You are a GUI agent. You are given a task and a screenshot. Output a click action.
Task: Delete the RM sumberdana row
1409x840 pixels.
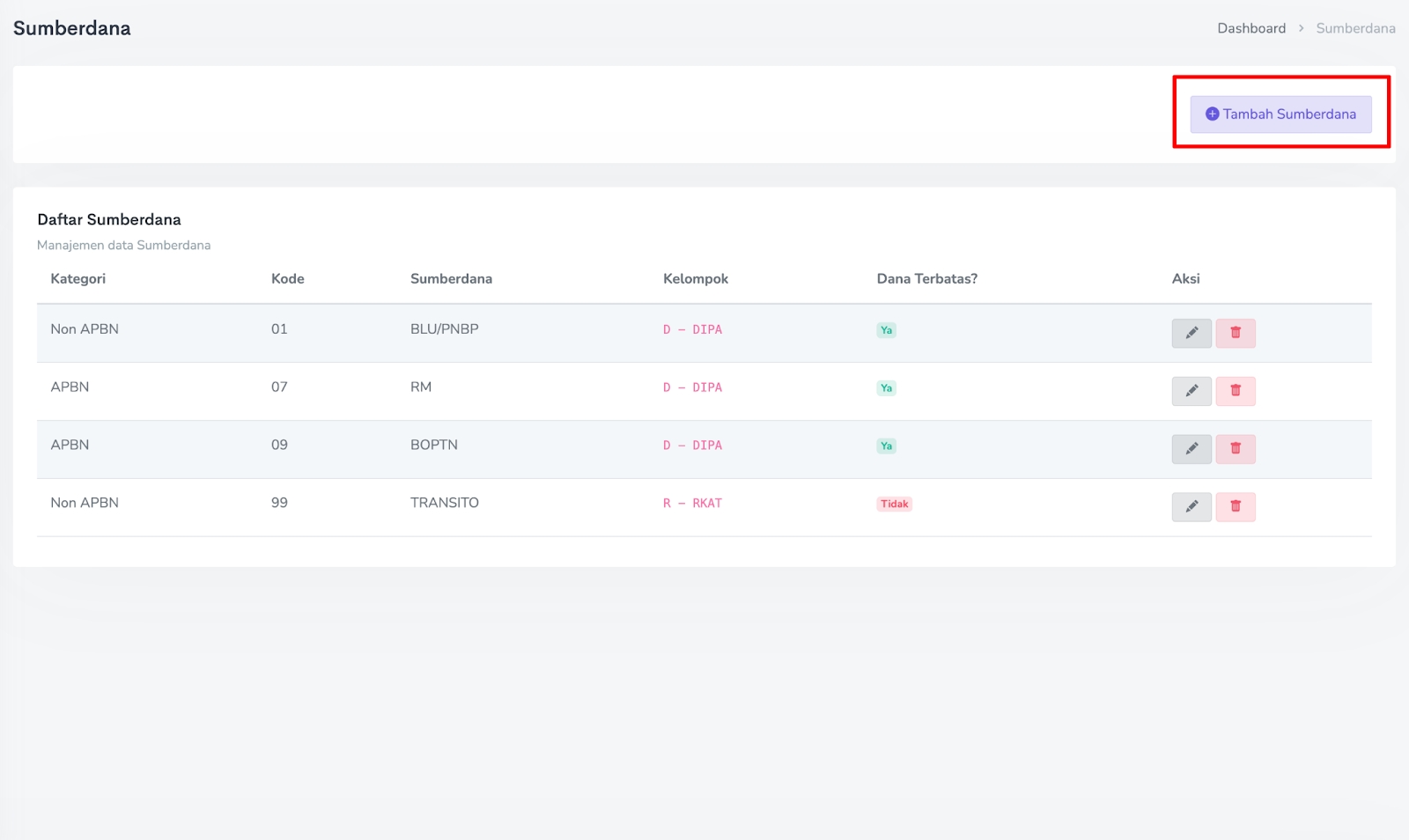1235,391
